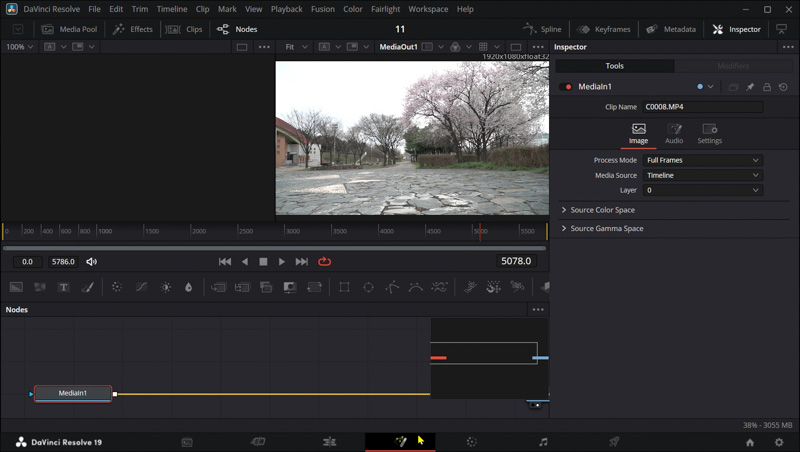The width and height of the screenshot is (800, 452).
Task: Add a Rectangle mask tool
Action: point(344,287)
